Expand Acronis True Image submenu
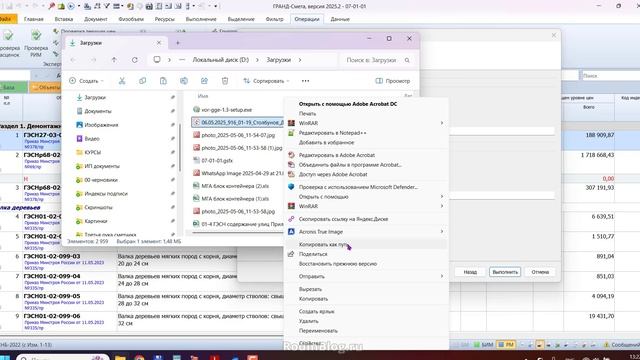 (442, 231)
